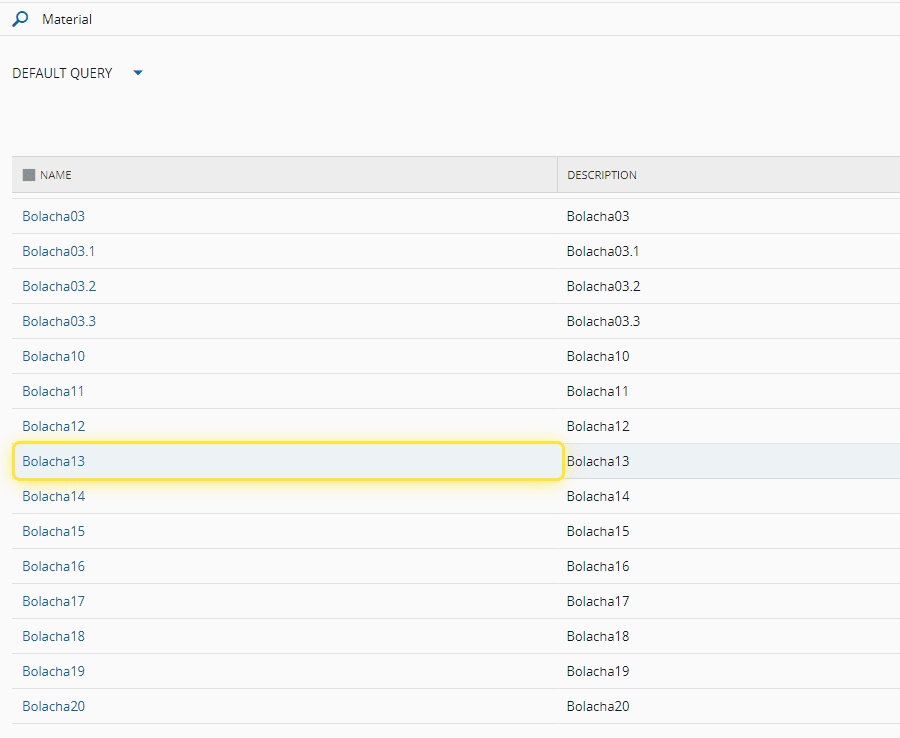900x738 pixels.
Task: Select the Bolacha14 description cell
Action: tap(728, 496)
